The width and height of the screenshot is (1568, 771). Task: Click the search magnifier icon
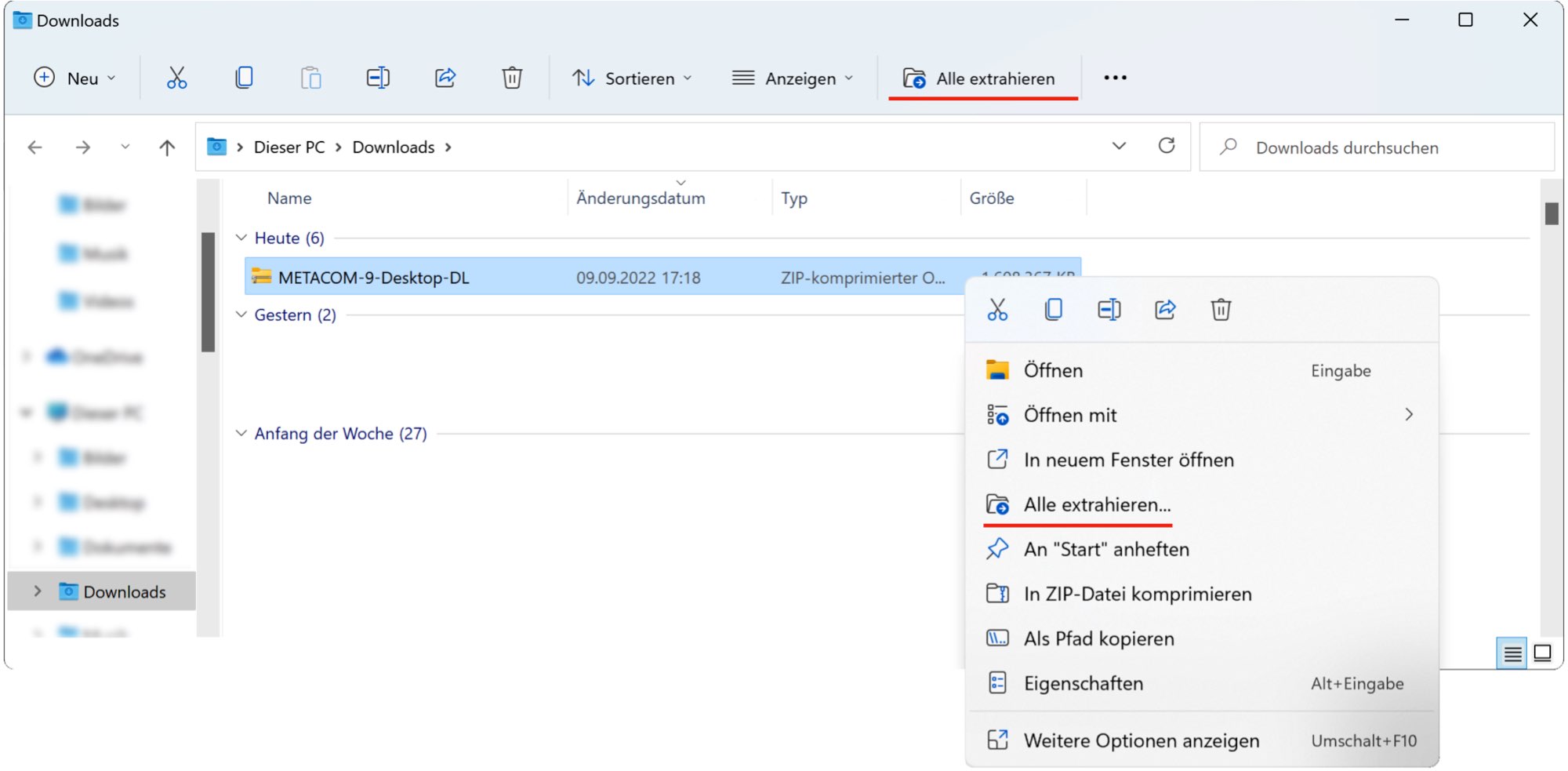tap(1229, 147)
